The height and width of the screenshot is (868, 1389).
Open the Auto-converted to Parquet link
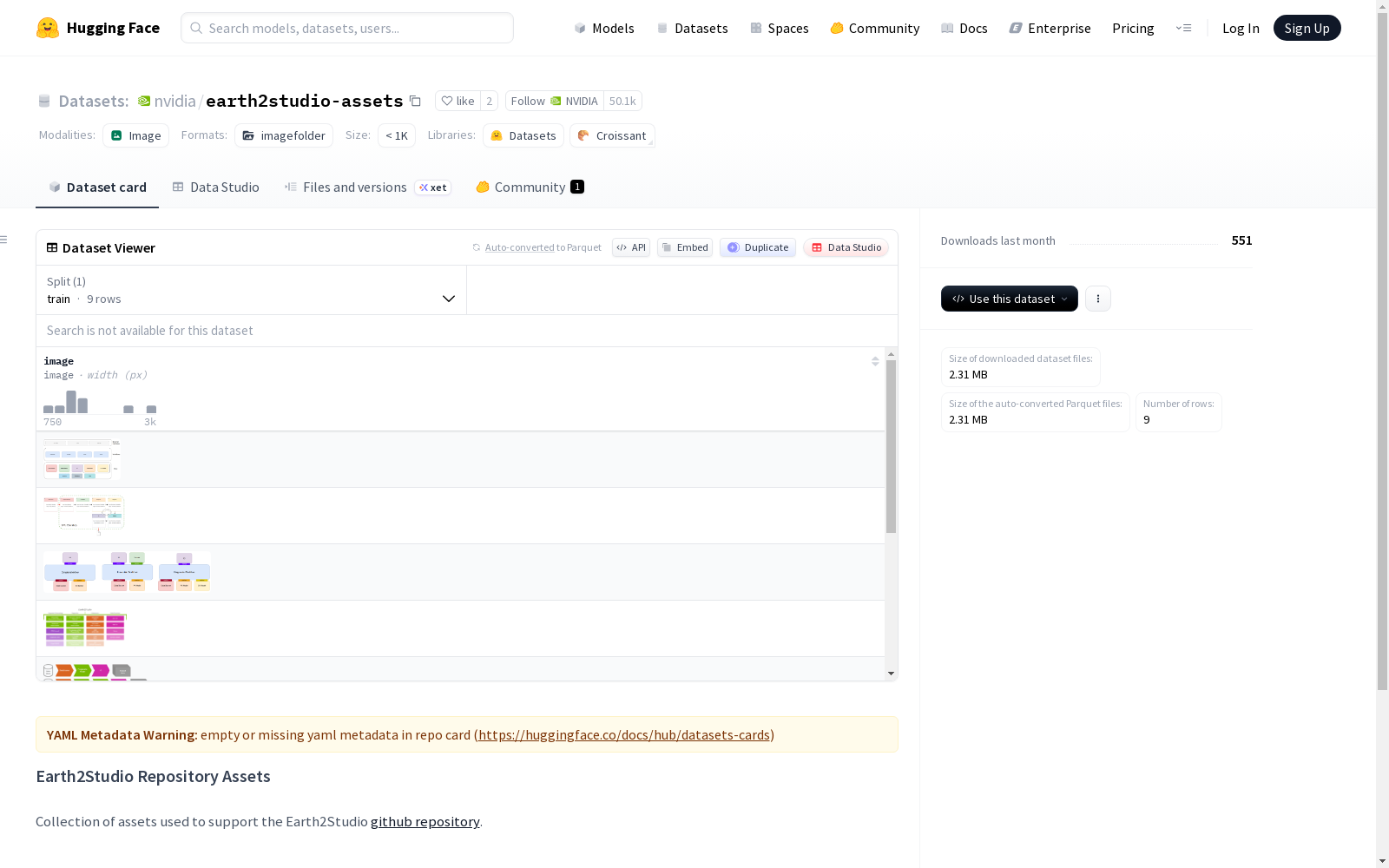click(543, 247)
